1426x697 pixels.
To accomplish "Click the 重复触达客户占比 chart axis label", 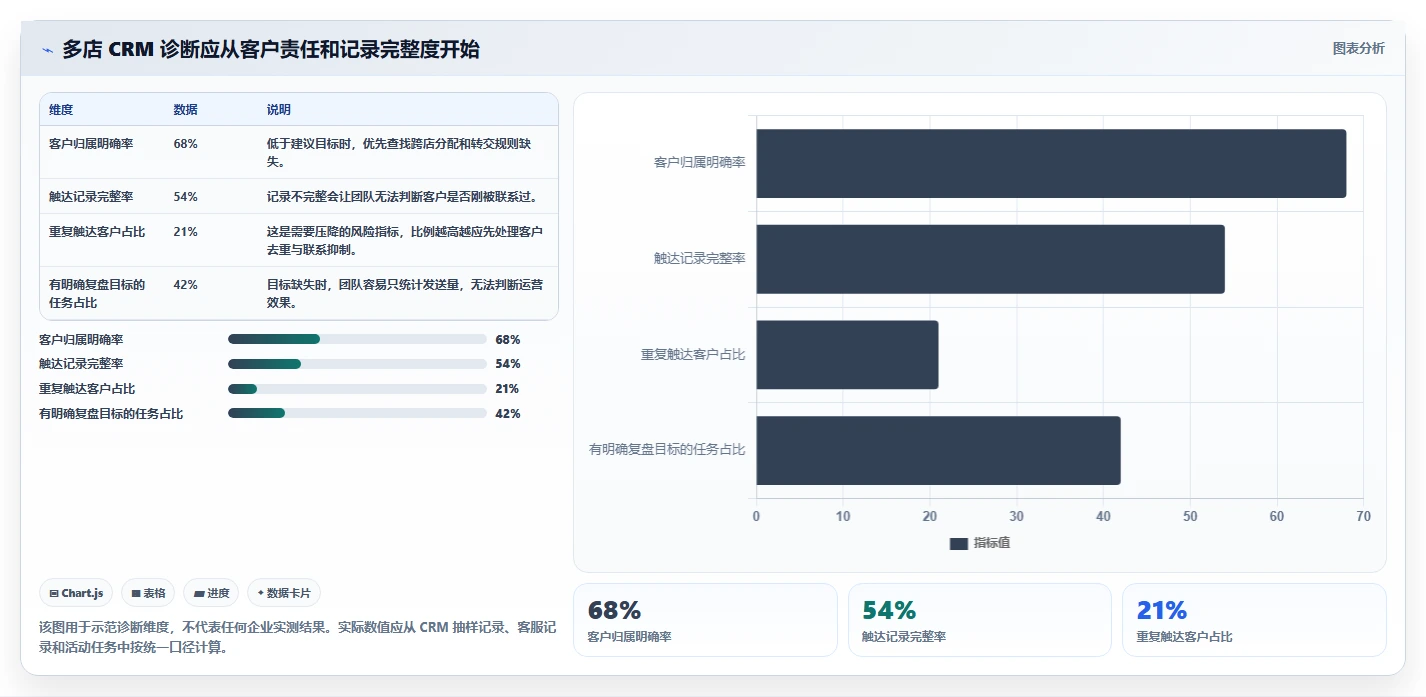I will pyautogui.click(x=693, y=354).
